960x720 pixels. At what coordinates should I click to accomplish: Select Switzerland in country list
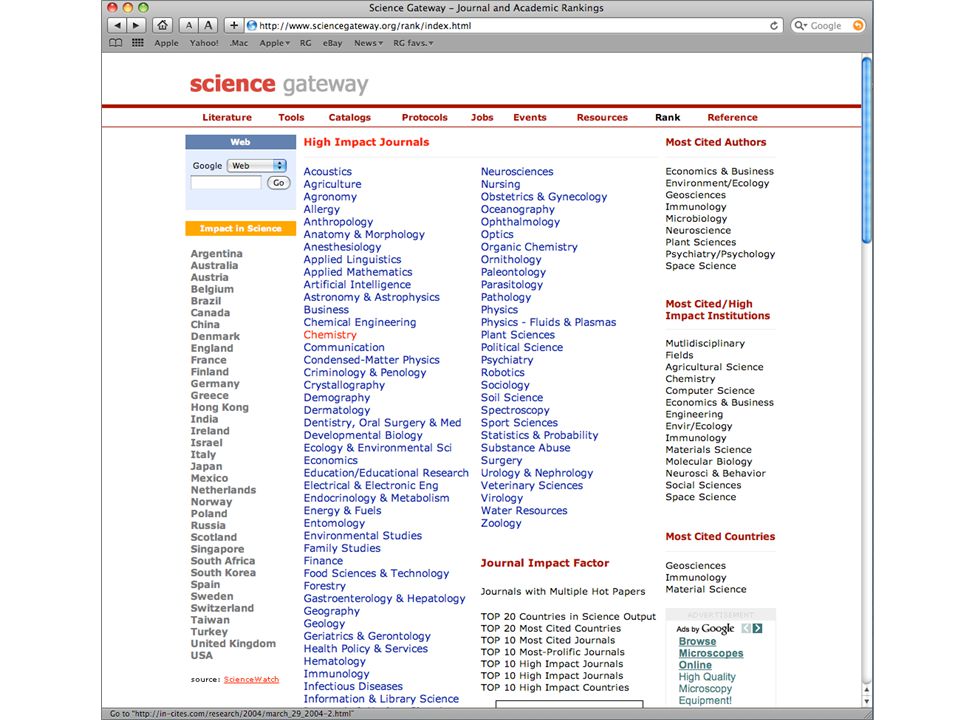click(222, 608)
